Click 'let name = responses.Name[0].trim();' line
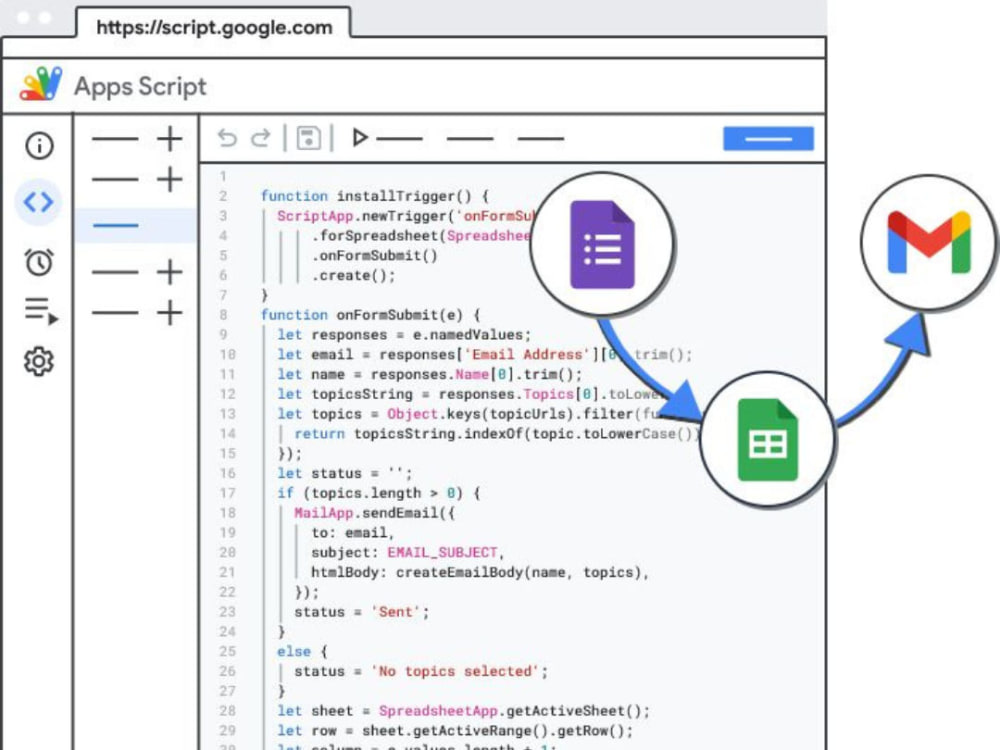This screenshot has height=750, width=1000. 429,374
